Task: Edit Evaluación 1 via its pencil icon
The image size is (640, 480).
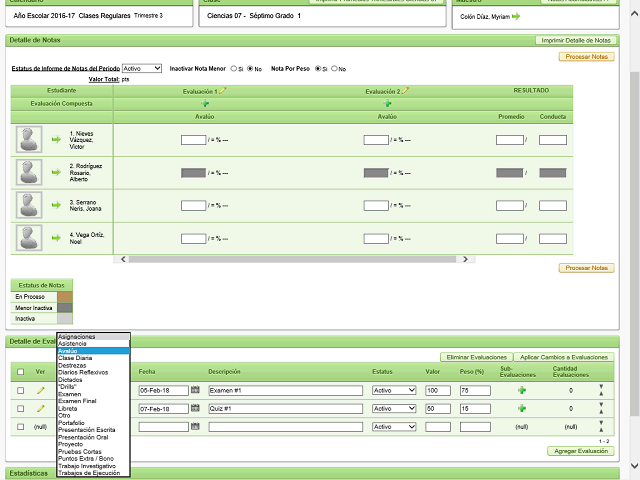Action: pyautogui.click(x=223, y=91)
